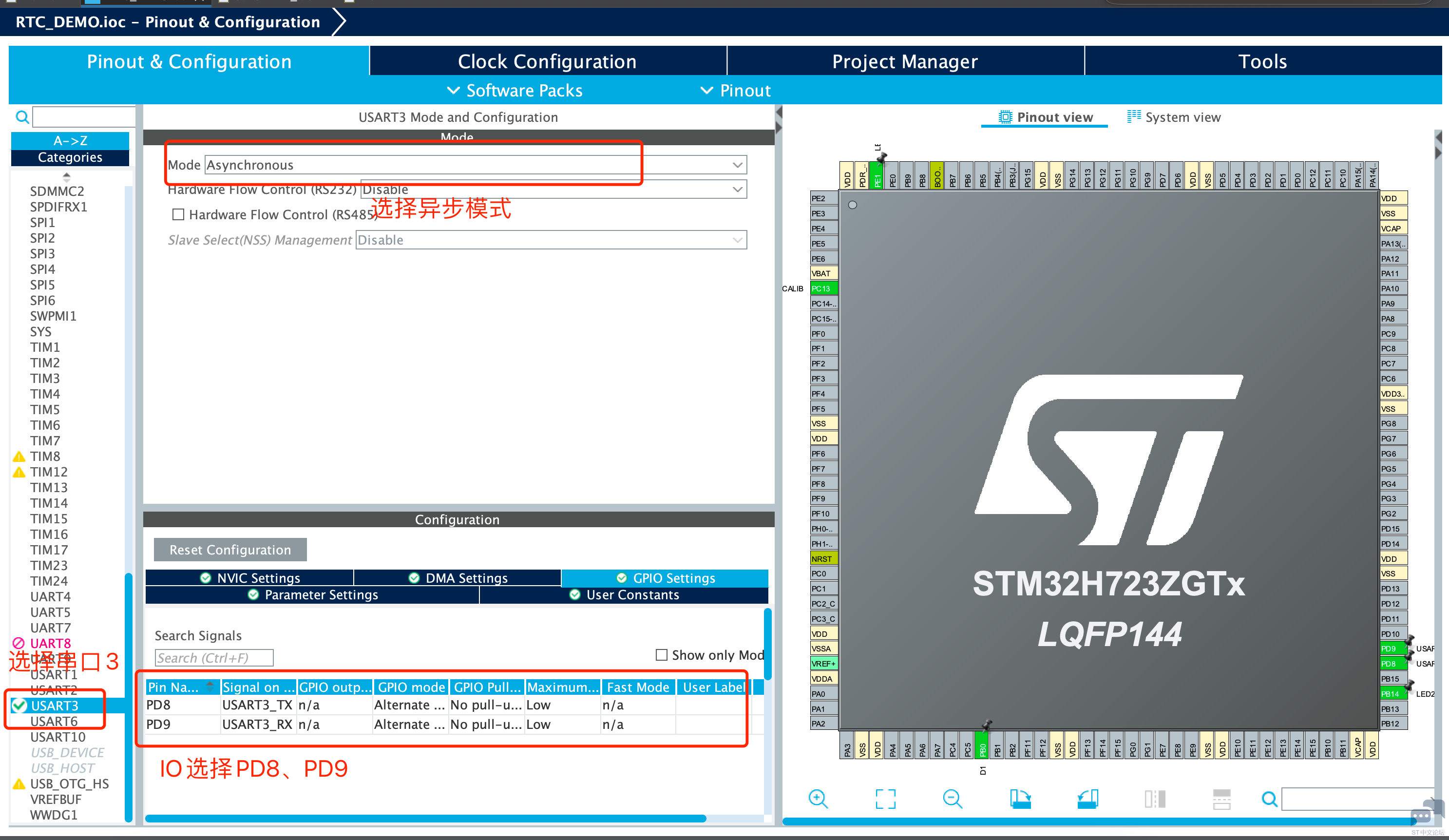Screen dimensions: 1449x840
Task: Click the TIM12 warning icon
Action: click(x=19, y=472)
